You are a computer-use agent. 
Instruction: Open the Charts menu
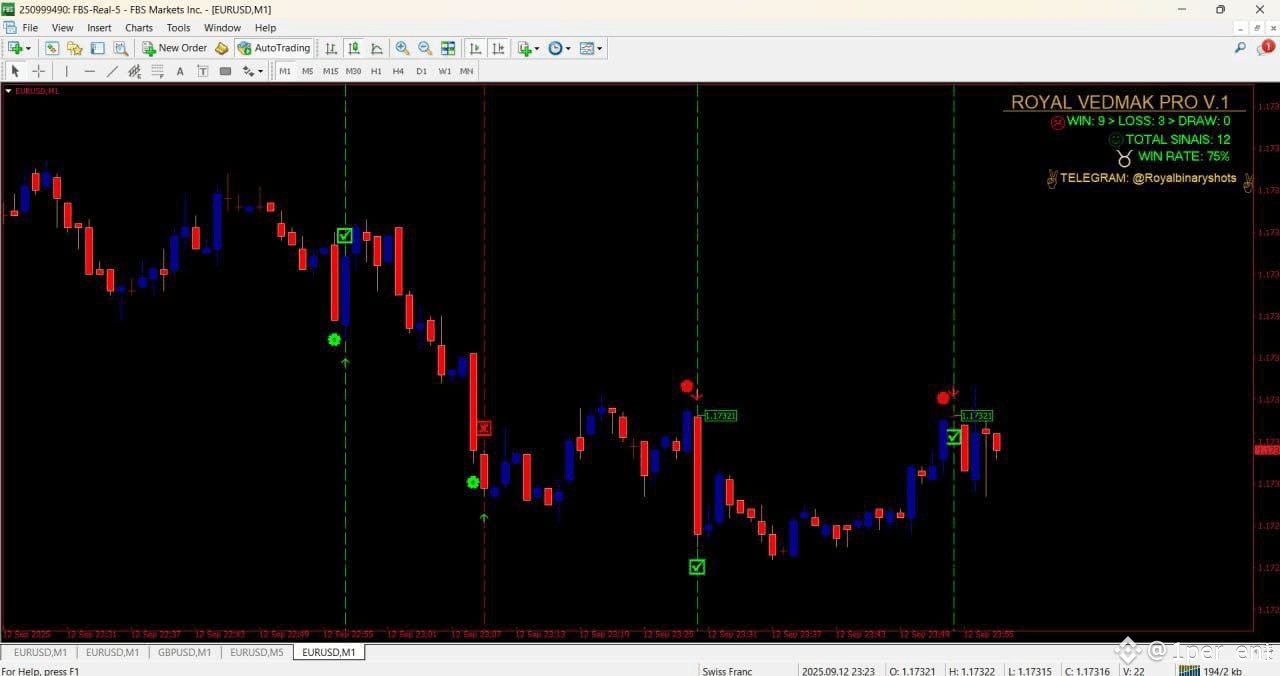point(139,28)
